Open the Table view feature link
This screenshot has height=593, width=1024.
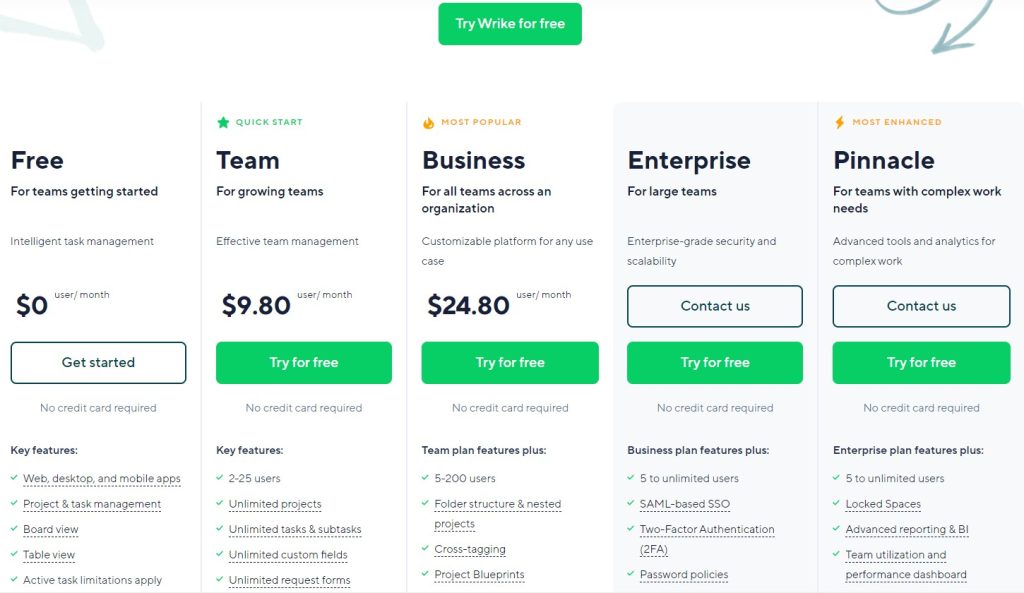[x=50, y=555]
